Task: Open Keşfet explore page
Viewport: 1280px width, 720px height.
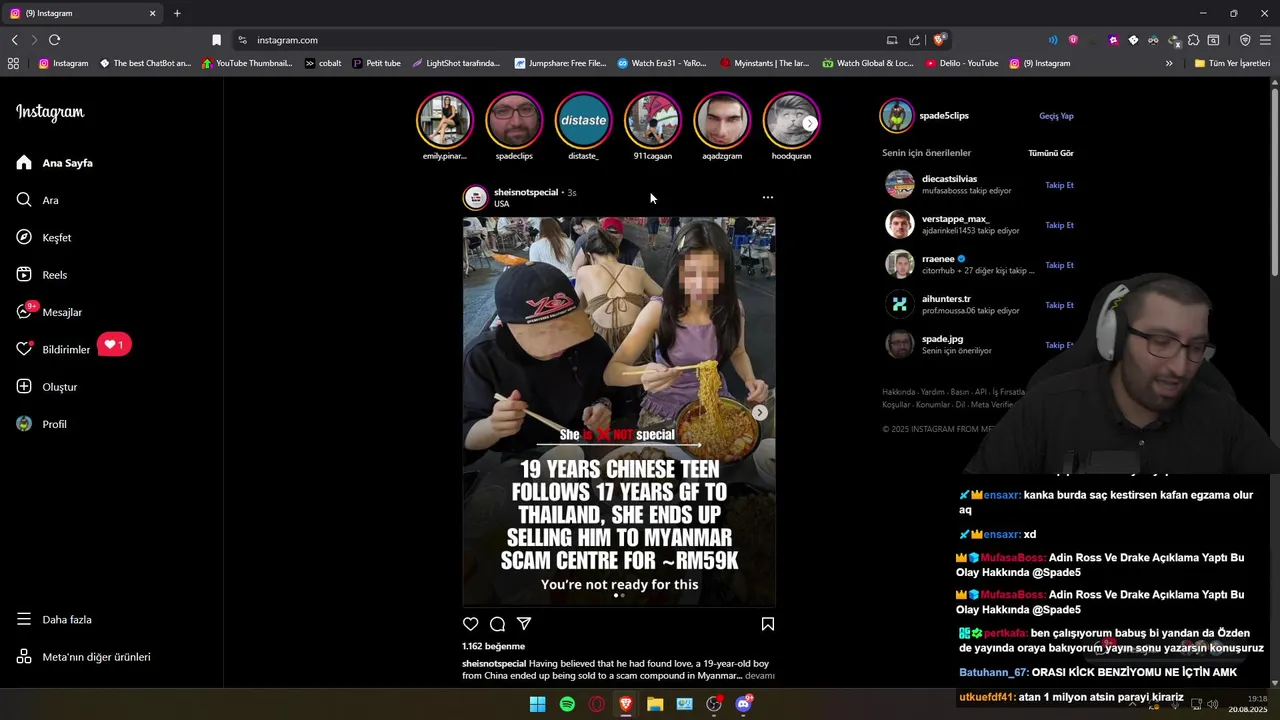Action: point(44,238)
